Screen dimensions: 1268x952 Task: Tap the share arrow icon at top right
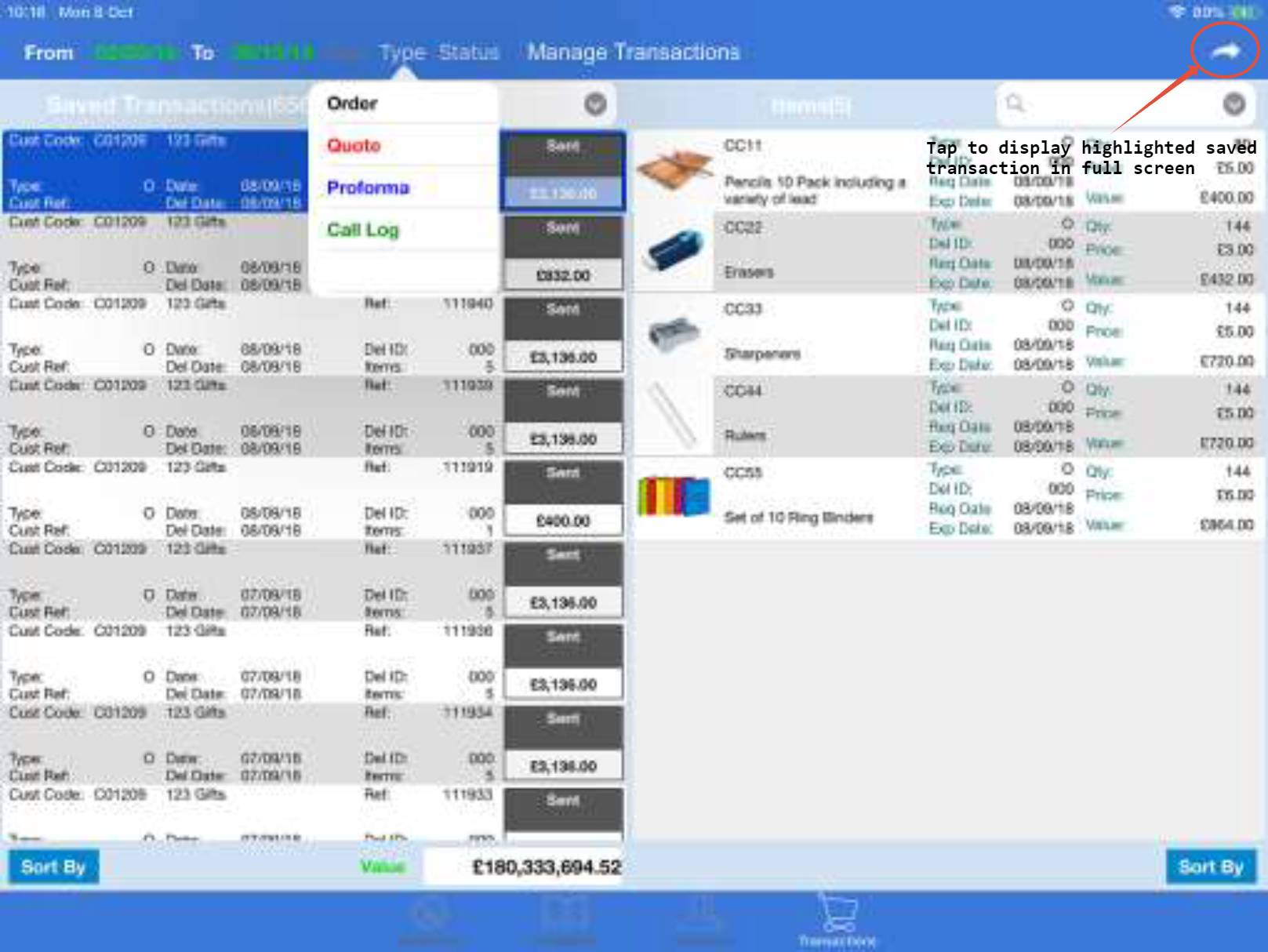1225,52
